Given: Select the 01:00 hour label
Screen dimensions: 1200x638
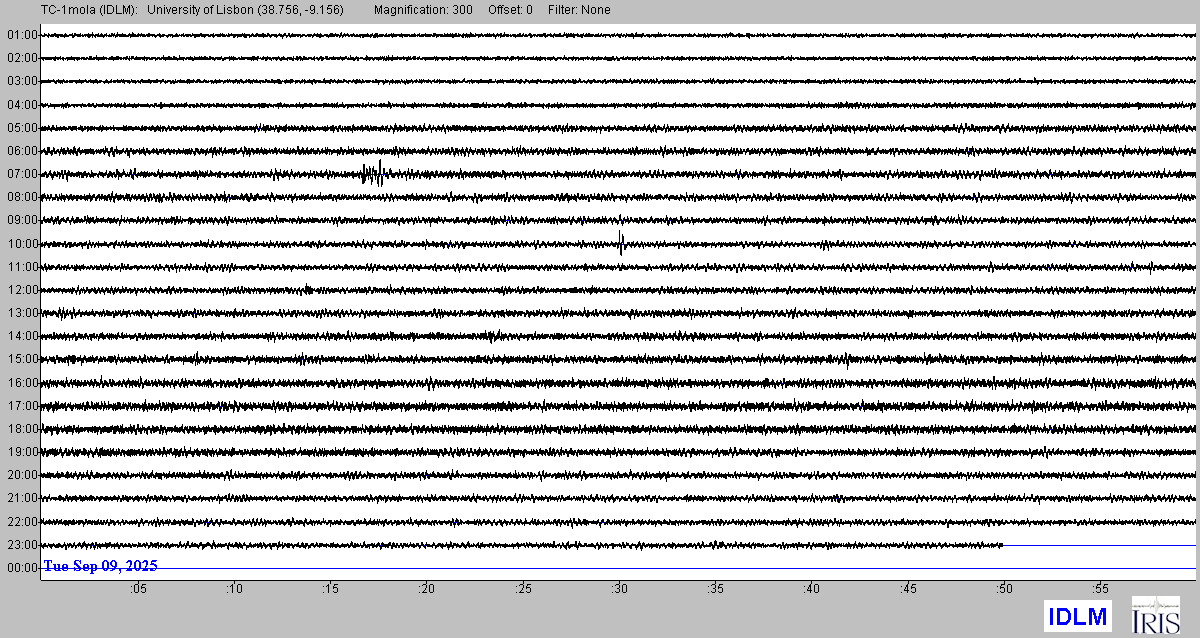Looking at the screenshot, I should [x=22, y=35].
